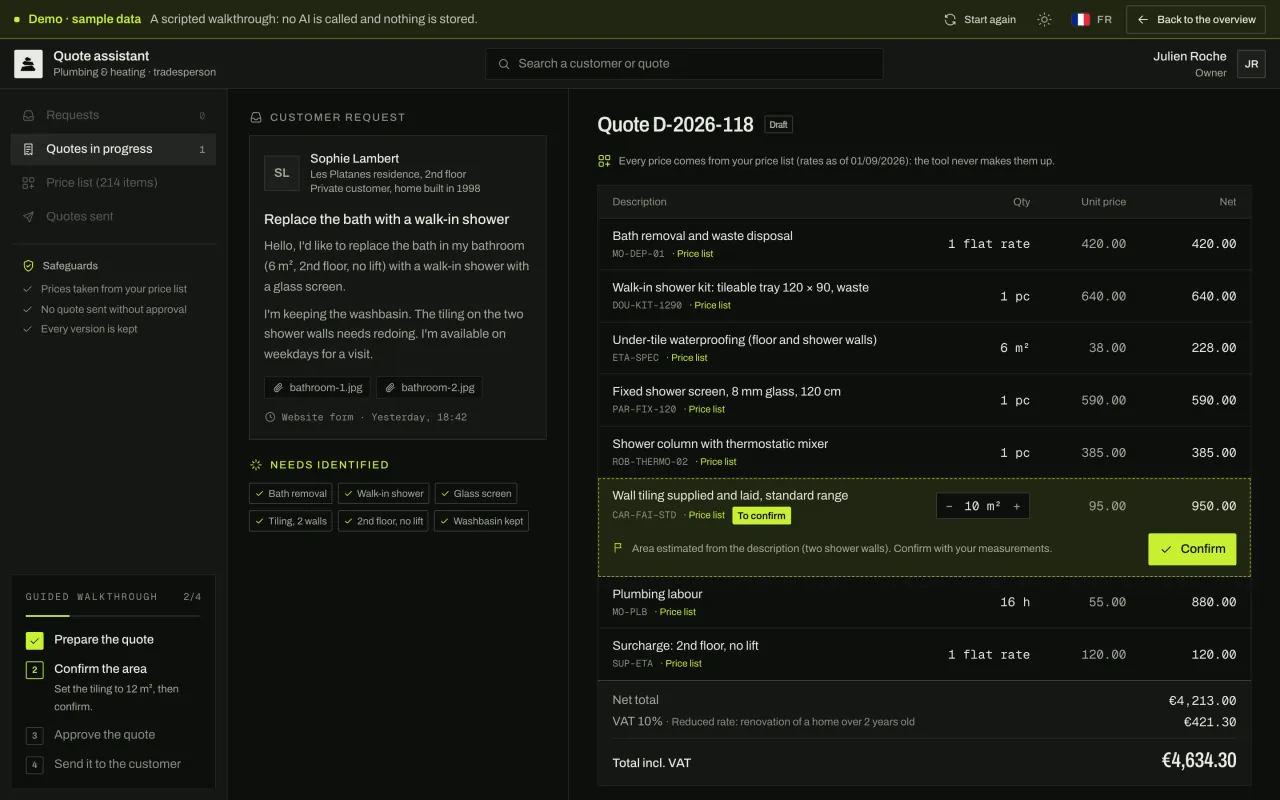The height and width of the screenshot is (800, 1280).
Task: Click the 10 m² quantity field
Action: (982, 506)
